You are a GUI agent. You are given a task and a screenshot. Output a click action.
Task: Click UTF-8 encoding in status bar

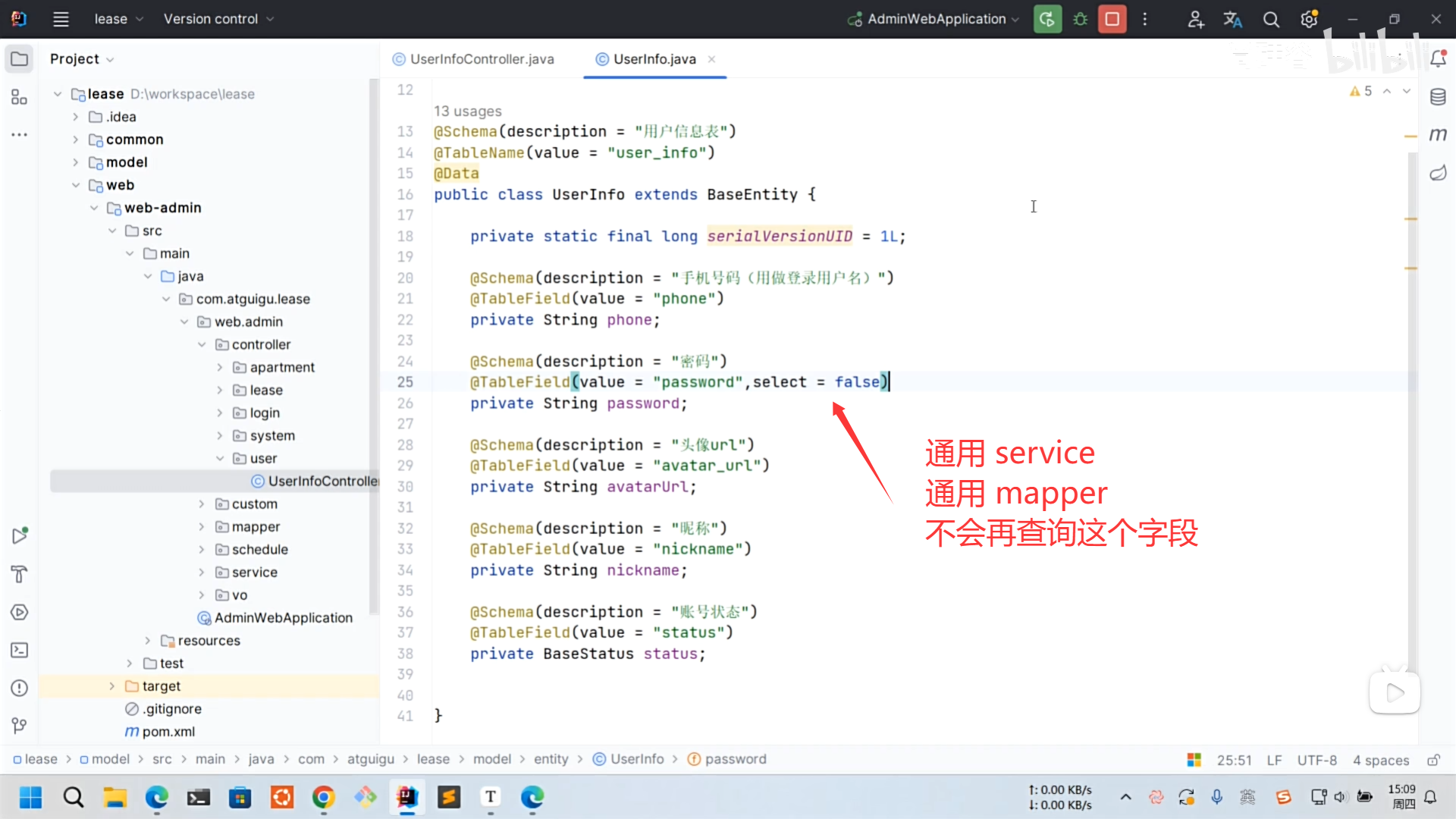pos(1316,760)
